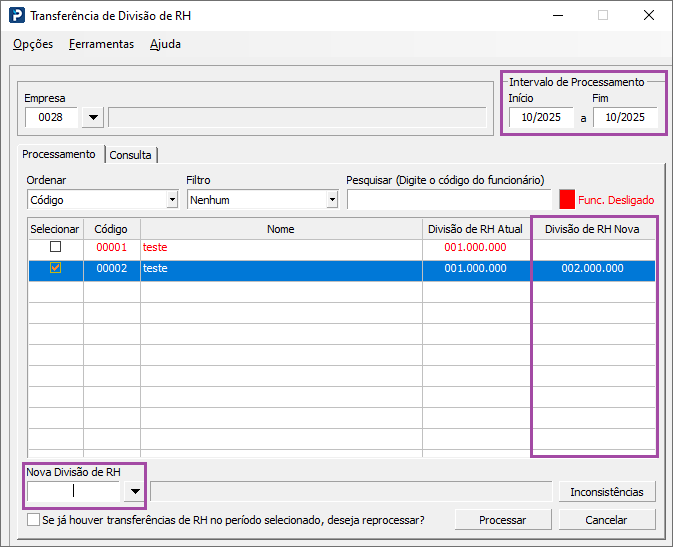
Task: Select the Processamento tab
Action: (x=59, y=154)
